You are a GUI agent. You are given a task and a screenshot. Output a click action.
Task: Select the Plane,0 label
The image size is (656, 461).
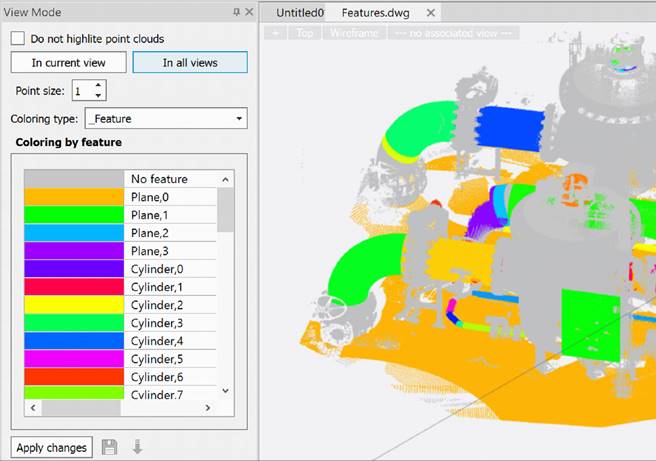click(150, 197)
